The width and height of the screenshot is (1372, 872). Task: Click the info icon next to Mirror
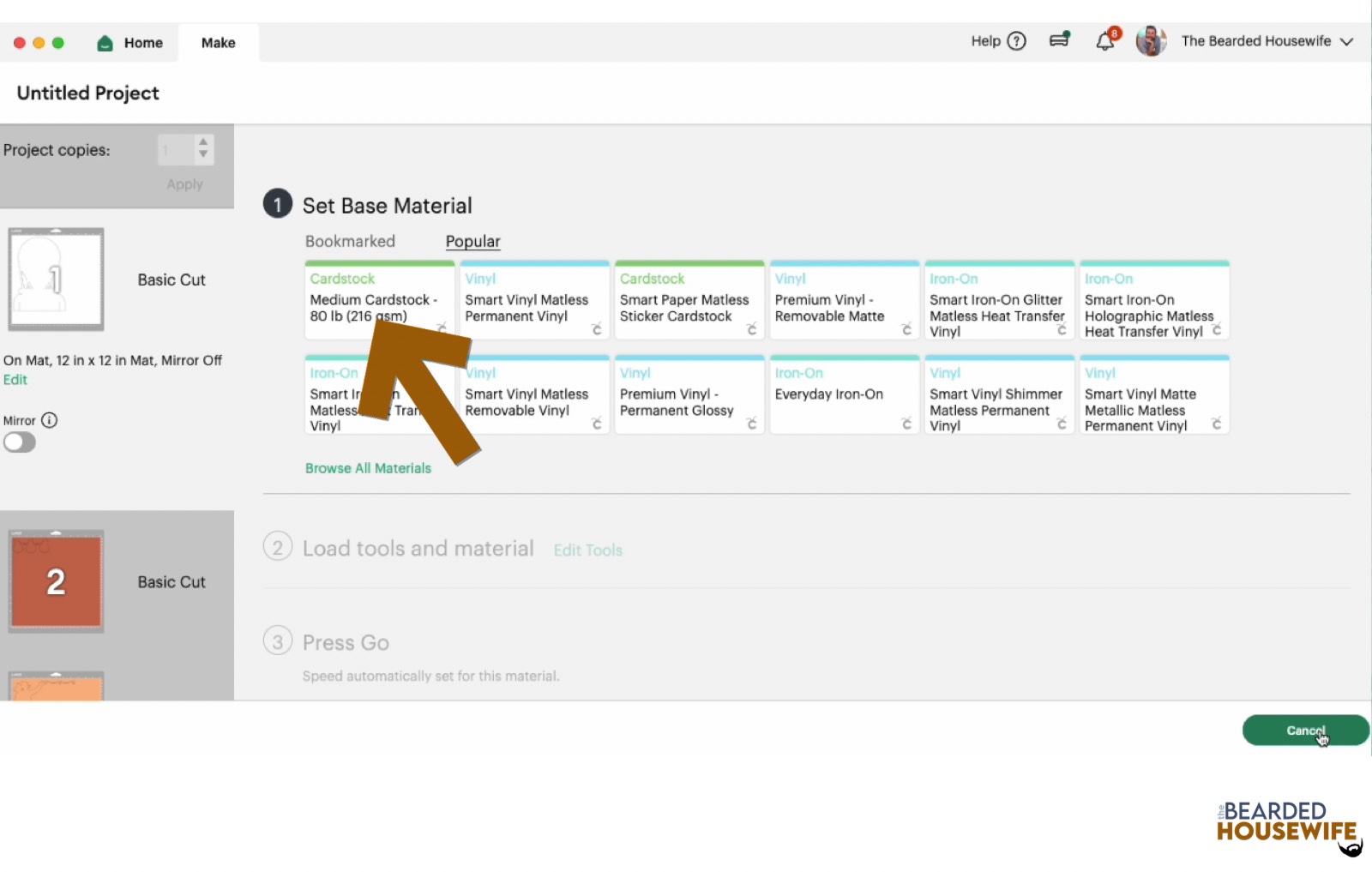tap(50, 420)
